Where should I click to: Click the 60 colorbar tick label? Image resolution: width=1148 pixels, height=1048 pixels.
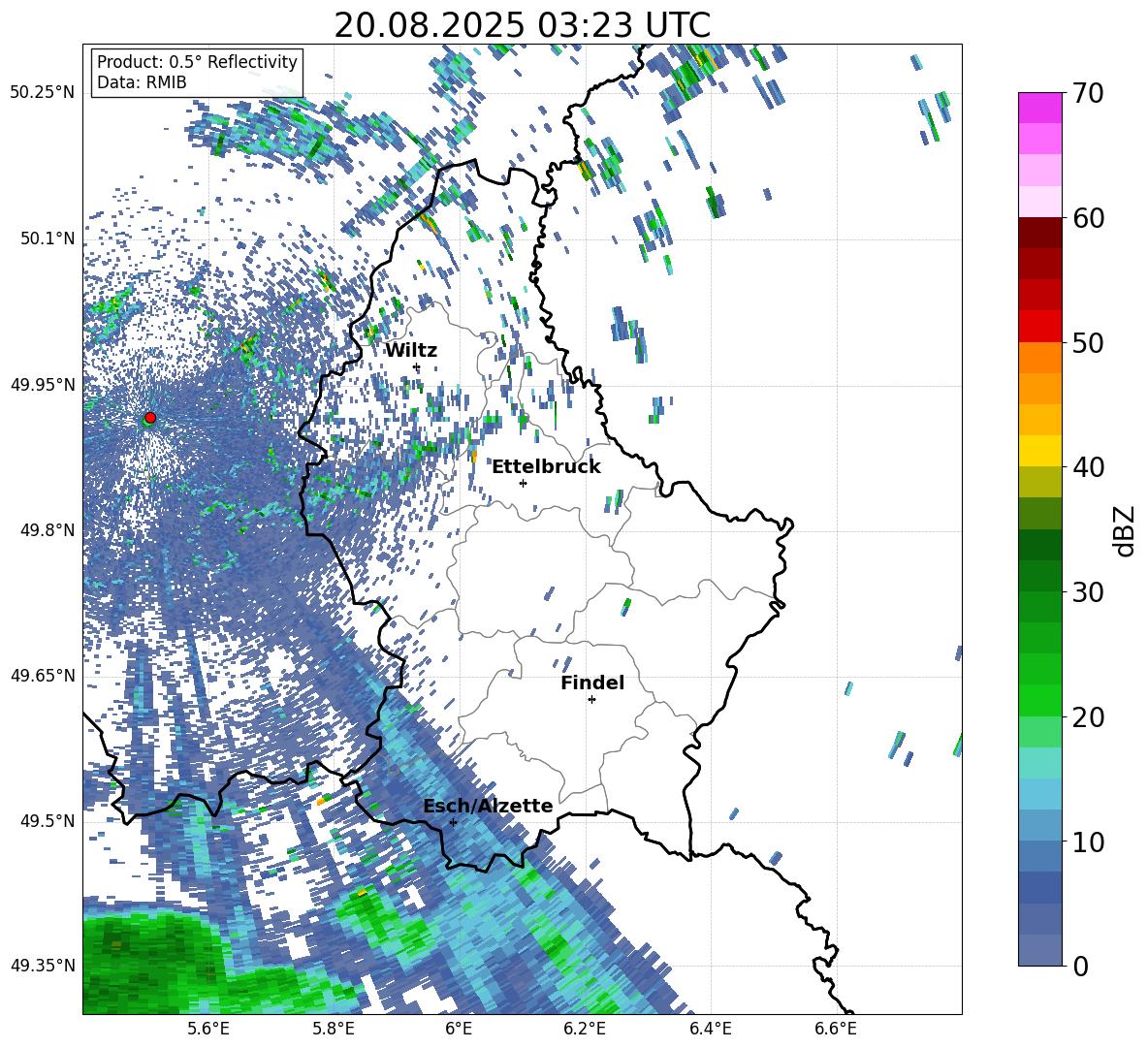(1088, 218)
